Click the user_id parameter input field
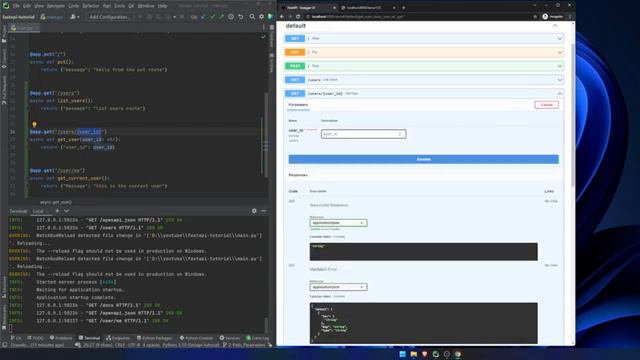Viewport: 640px width, 360px height. tap(363, 134)
